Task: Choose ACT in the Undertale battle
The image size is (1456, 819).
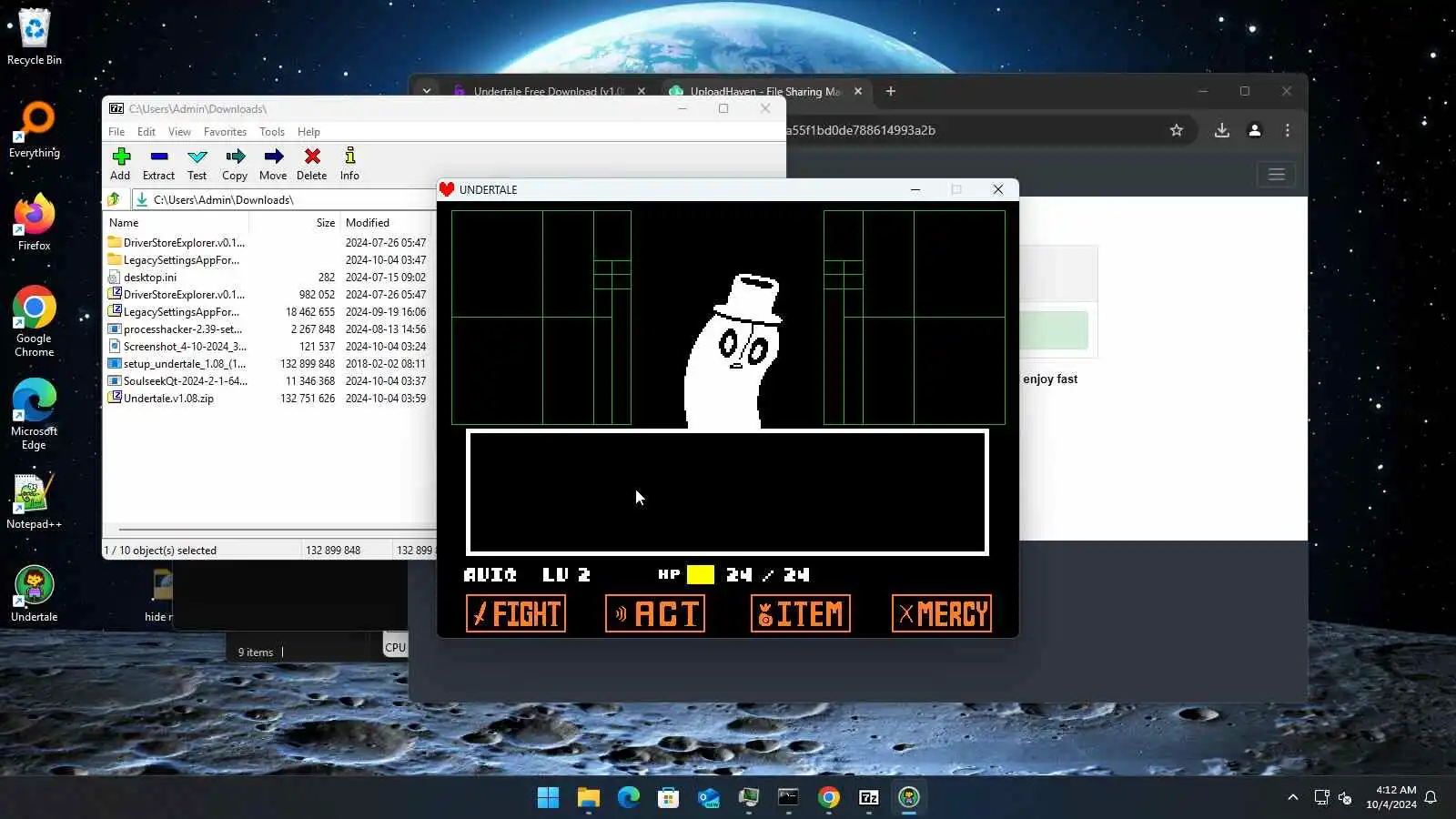Action: (655, 613)
